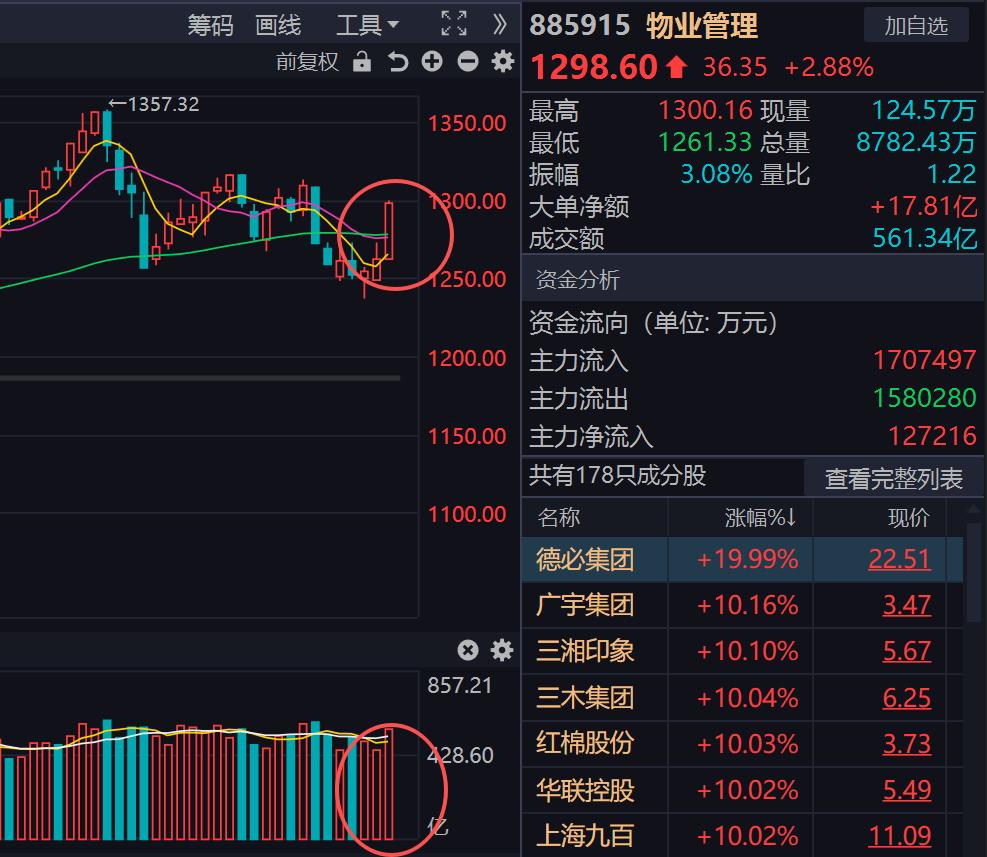Open volume indicator panel settings gear
This screenshot has height=857, width=987.
(502, 650)
